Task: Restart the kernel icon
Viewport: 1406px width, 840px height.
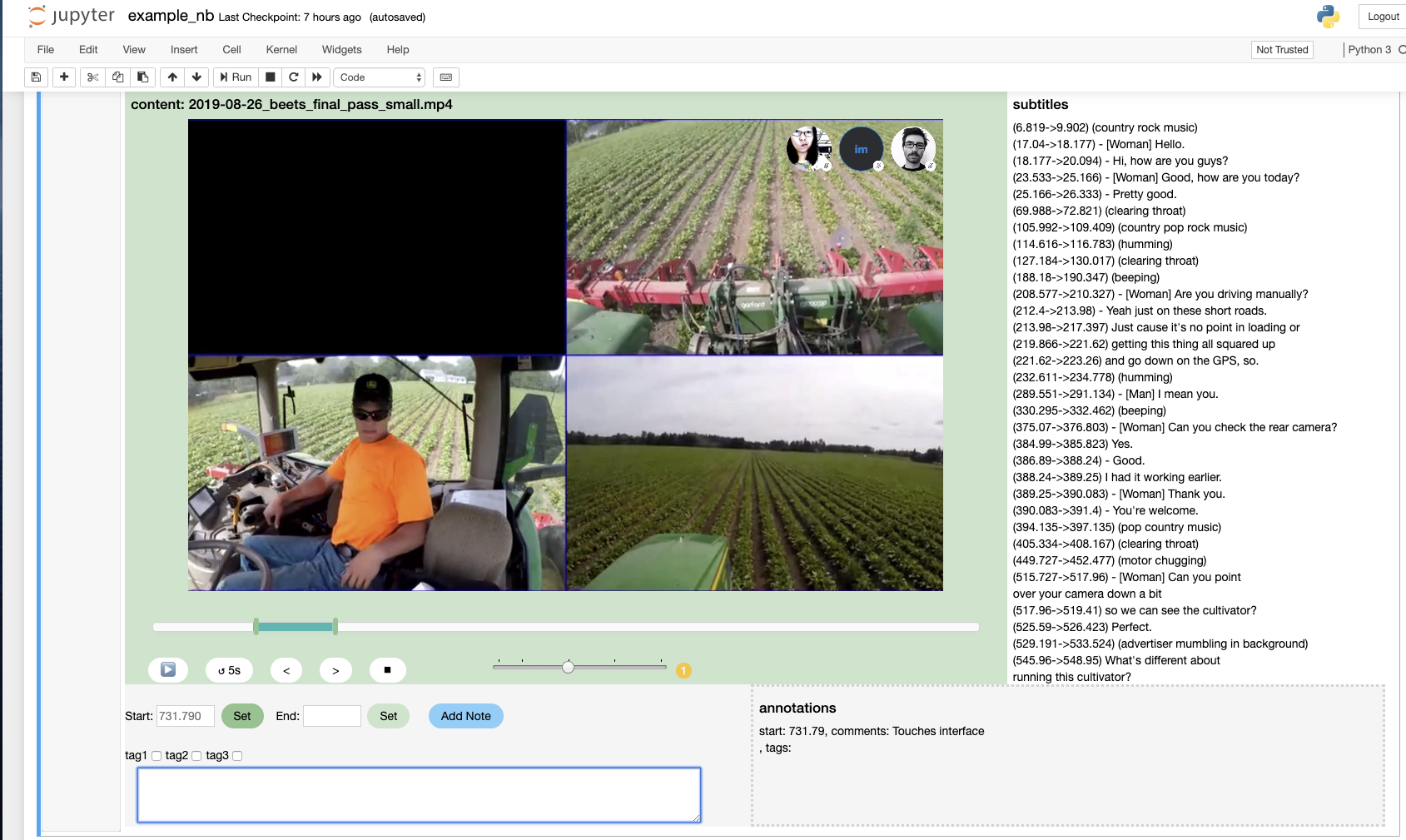Action: pyautogui.click(x=294, y=77)
